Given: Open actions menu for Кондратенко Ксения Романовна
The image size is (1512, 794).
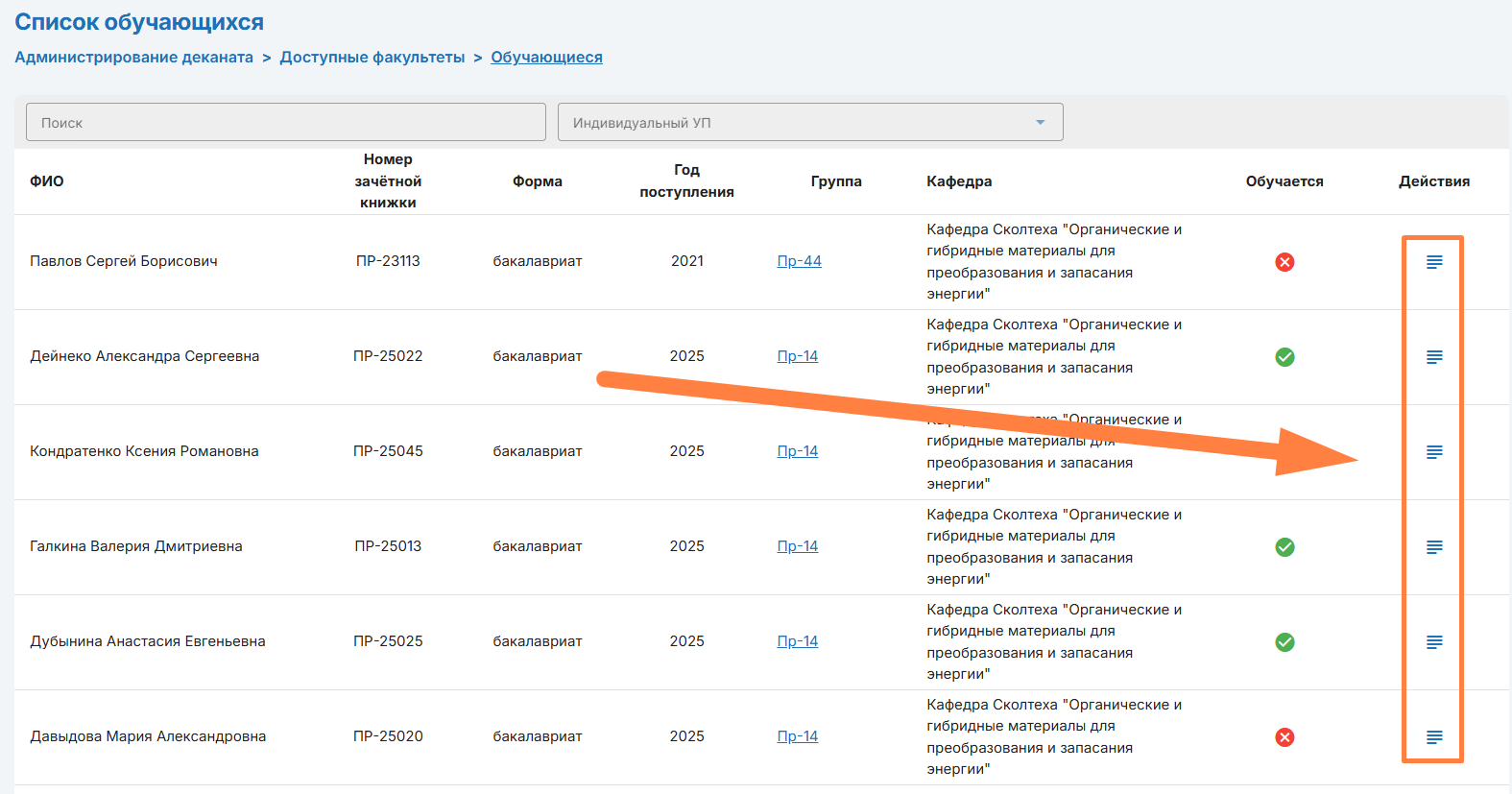Looking at the screenshot, I should point(1433,452).
